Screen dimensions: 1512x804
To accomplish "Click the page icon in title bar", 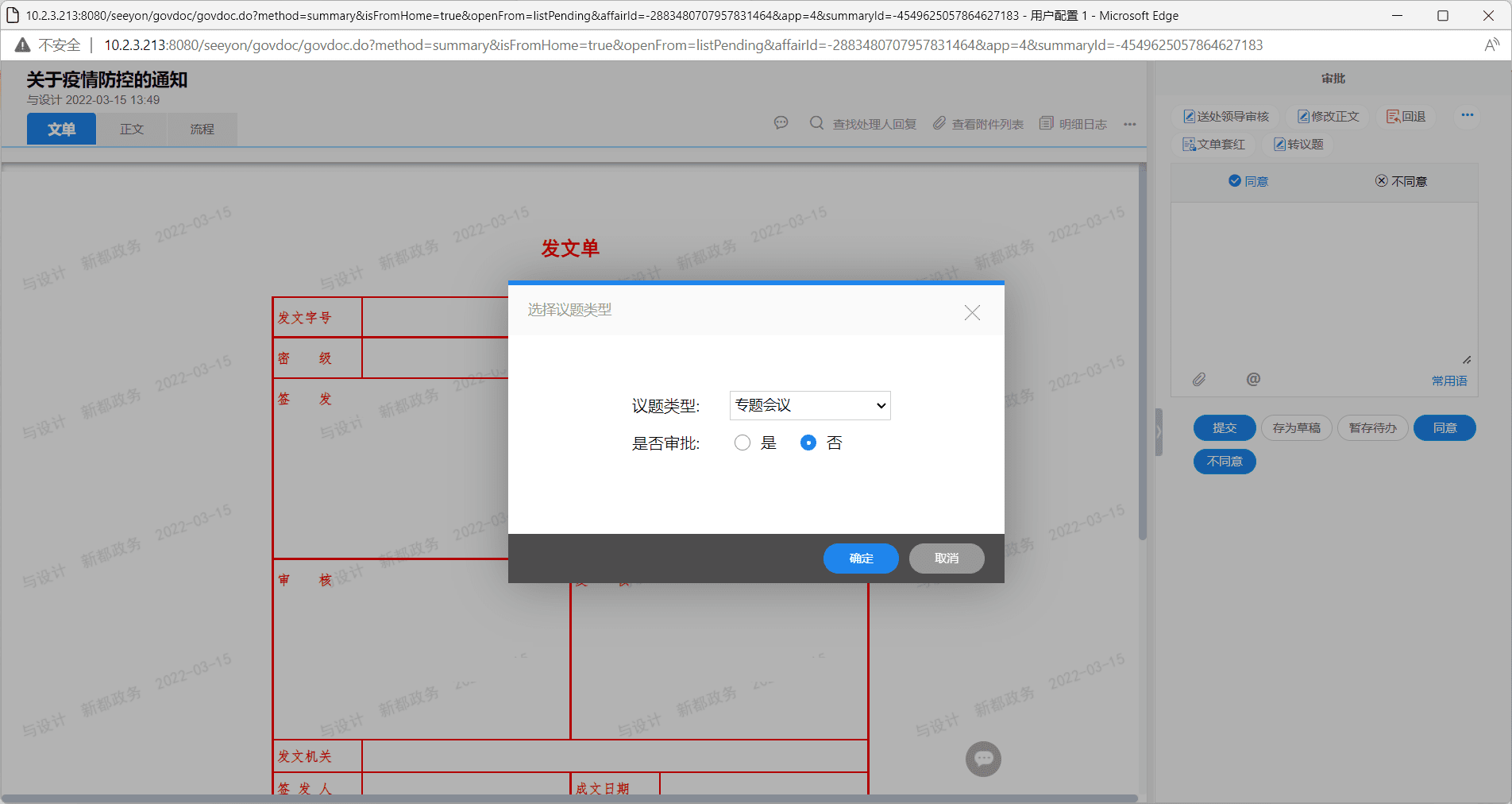I will tap(13, 15).
